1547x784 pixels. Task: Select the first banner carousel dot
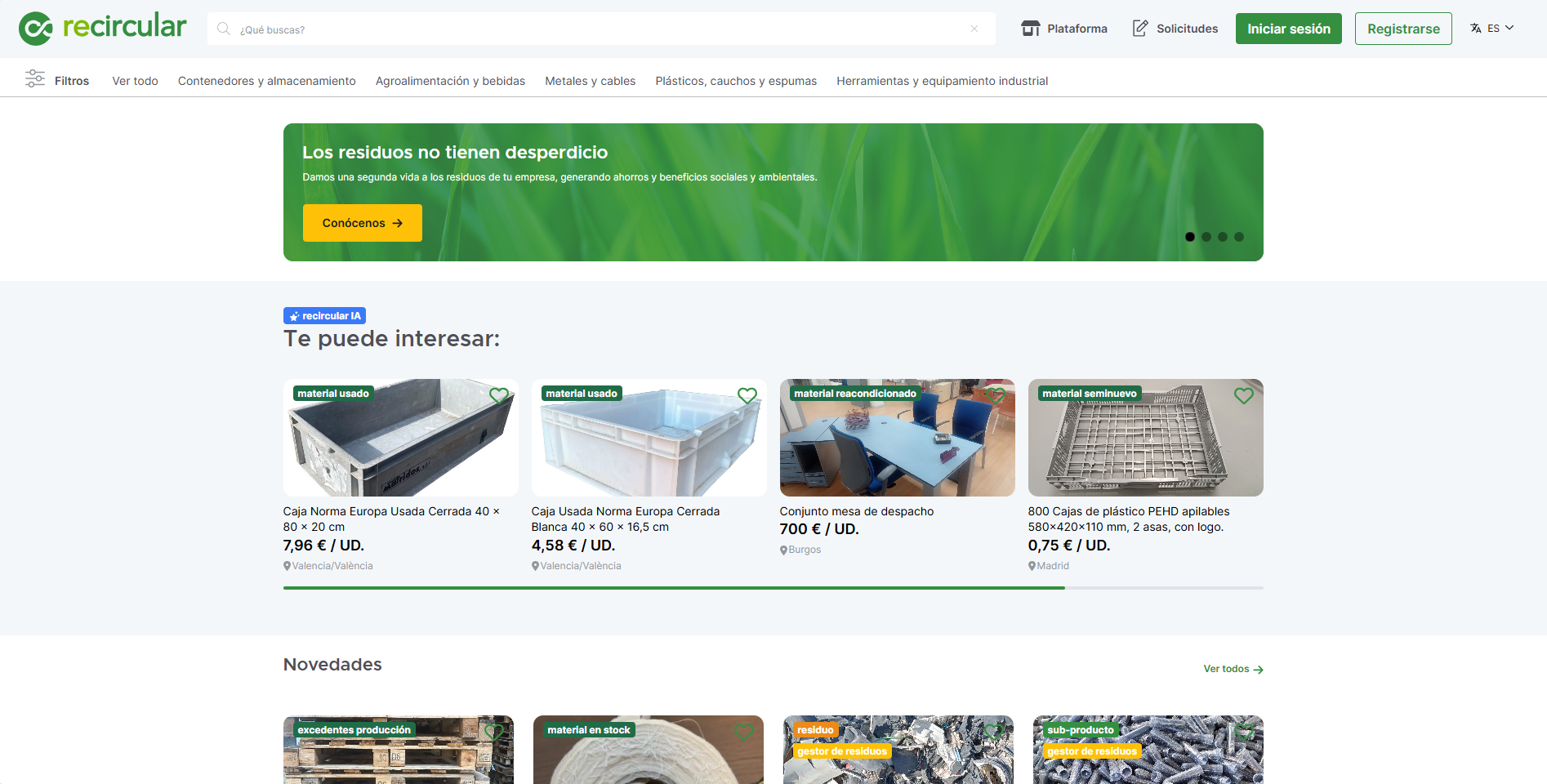pos(1190,237)
